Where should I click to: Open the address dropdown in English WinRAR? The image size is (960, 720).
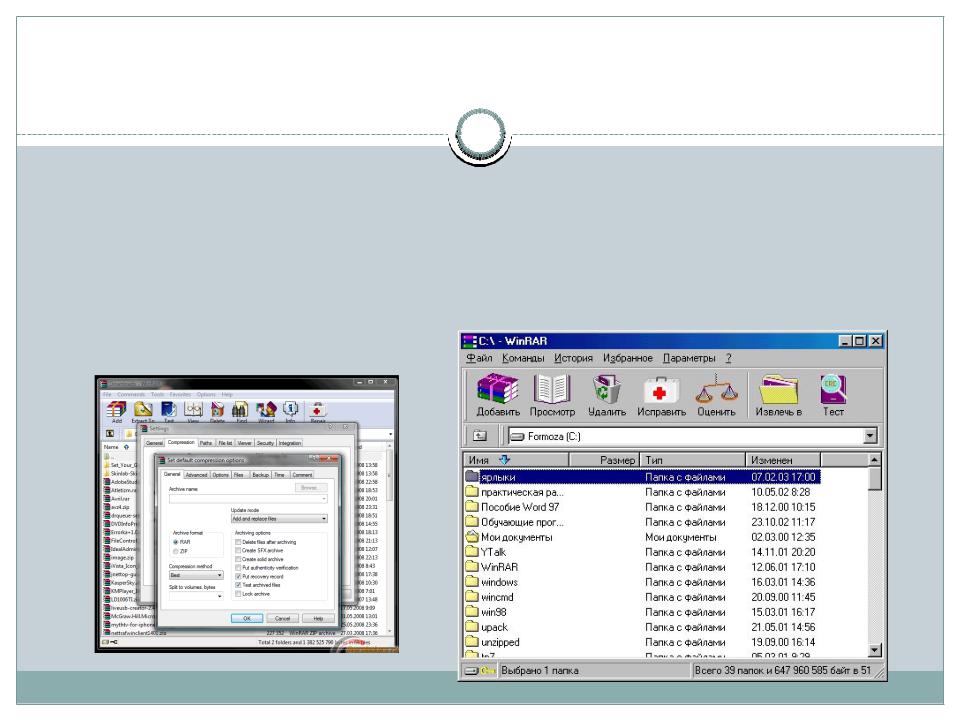(x=391, y=434)
